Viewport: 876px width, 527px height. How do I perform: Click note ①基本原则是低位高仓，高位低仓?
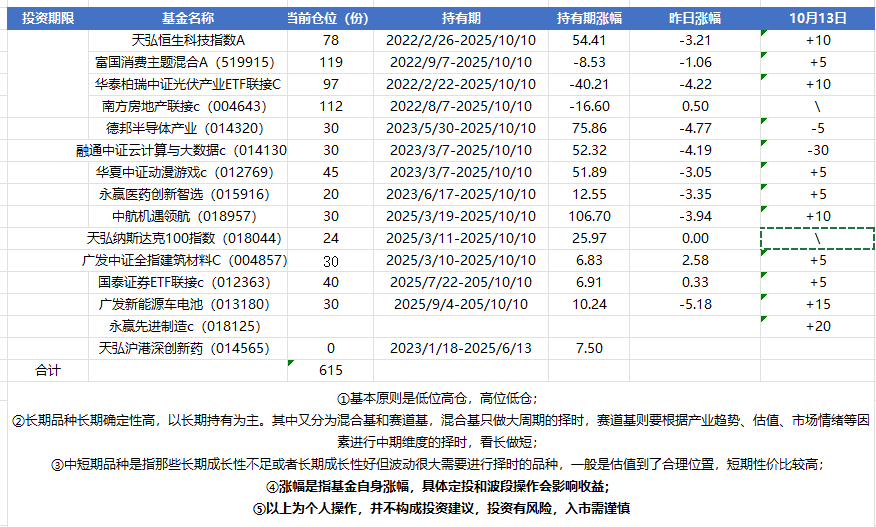coord(437,398)
